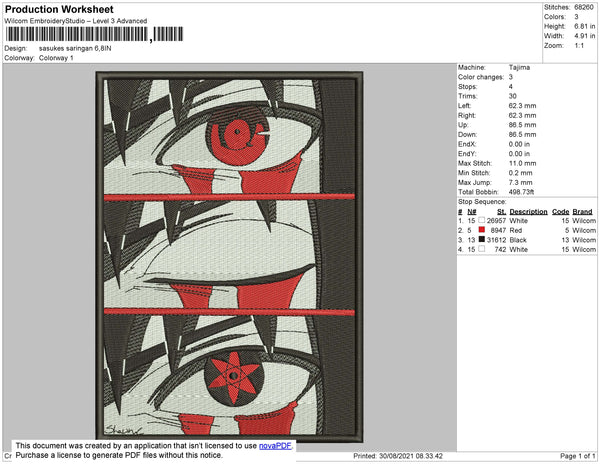The image size is (600, 464).
Task: Click stitch count 26957 in row 1
Action: 496,221
